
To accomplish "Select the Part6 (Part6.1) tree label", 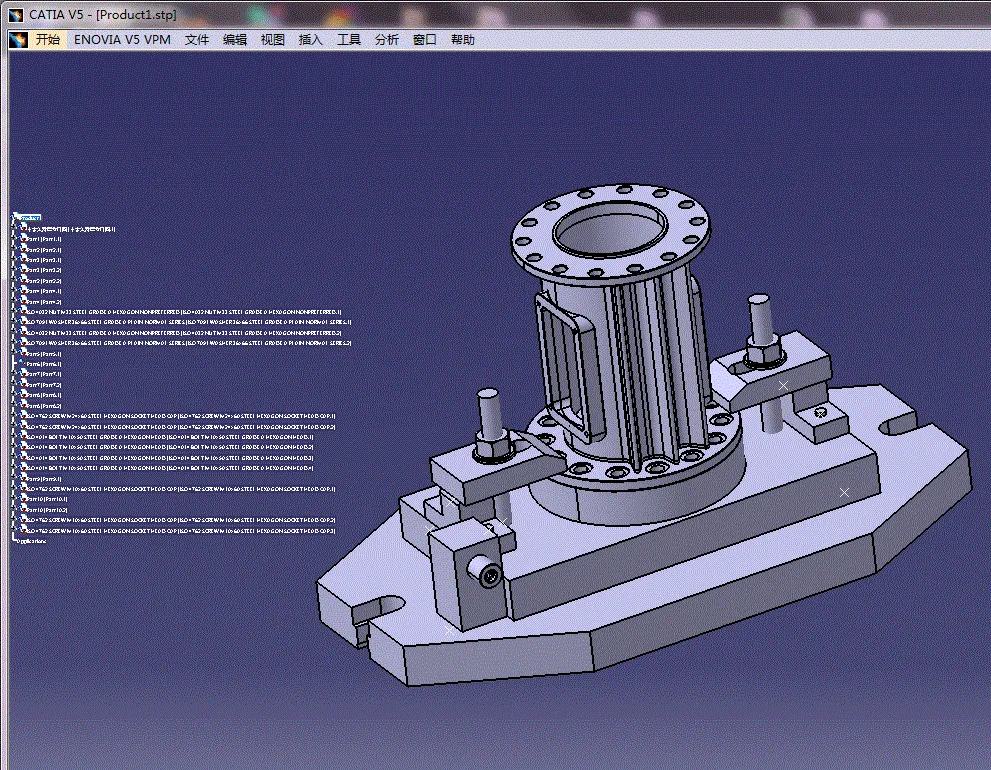I will point(44,364).
